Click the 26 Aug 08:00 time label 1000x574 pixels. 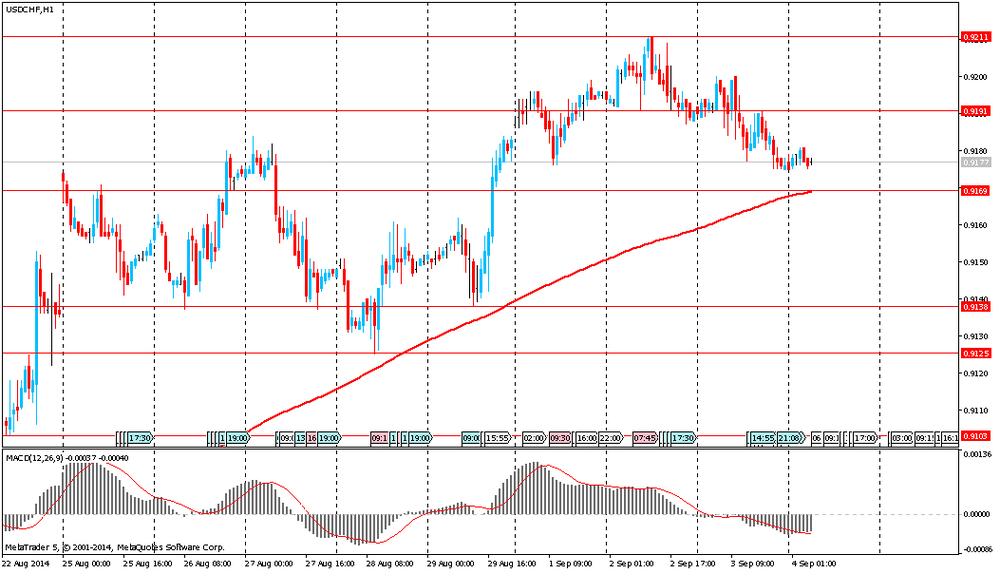click(x=208, y=564)
